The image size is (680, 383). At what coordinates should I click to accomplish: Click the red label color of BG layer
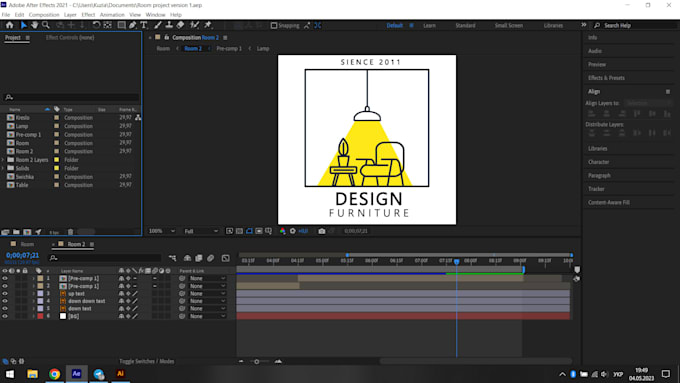(x=40, y=316)
